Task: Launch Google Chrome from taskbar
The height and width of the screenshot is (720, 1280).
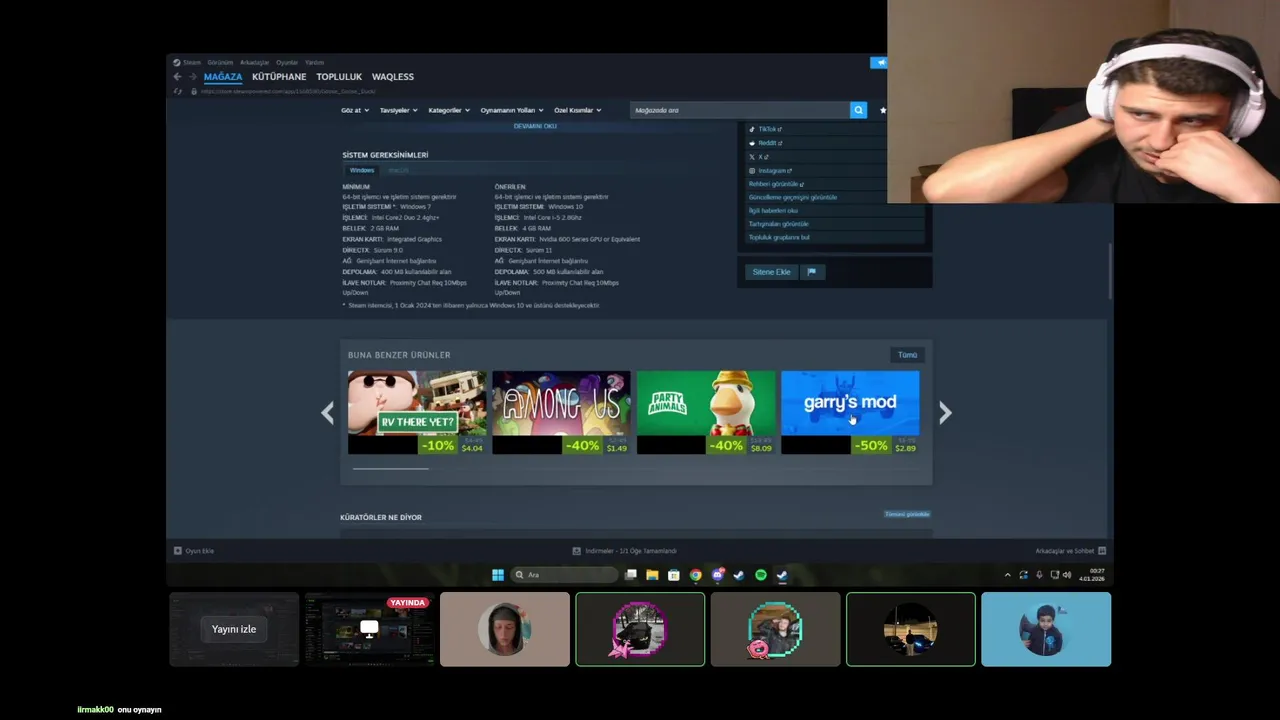Action: click(x=696, y=575)
